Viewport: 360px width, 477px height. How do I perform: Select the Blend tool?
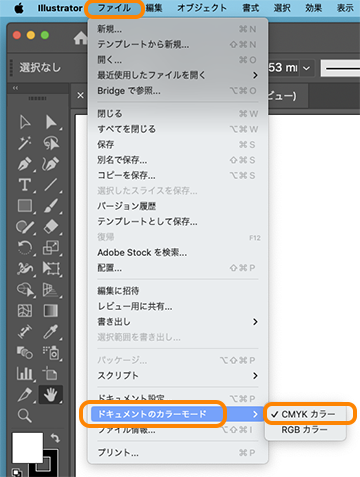[25, 353]
